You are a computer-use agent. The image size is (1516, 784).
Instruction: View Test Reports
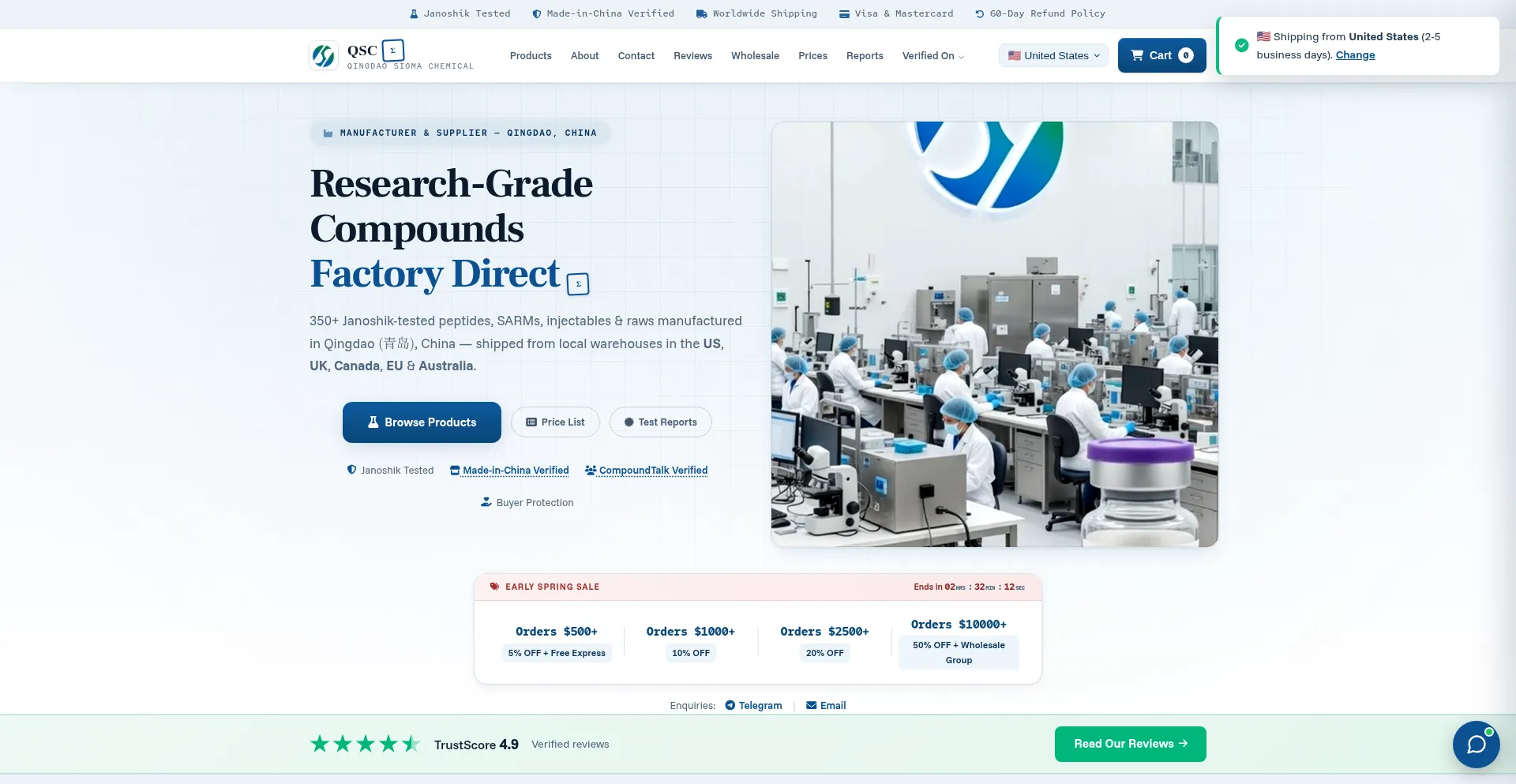pos(660,422)
